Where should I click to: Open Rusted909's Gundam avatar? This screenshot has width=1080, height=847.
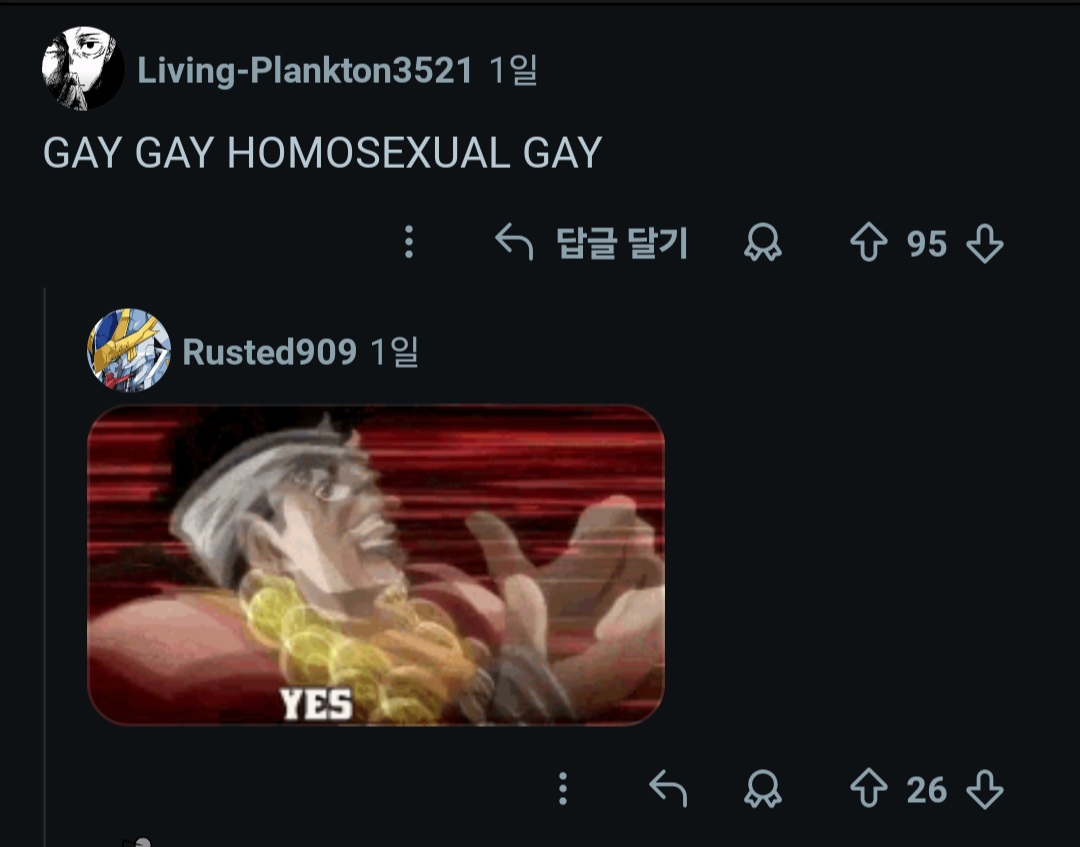click(129, 351)
